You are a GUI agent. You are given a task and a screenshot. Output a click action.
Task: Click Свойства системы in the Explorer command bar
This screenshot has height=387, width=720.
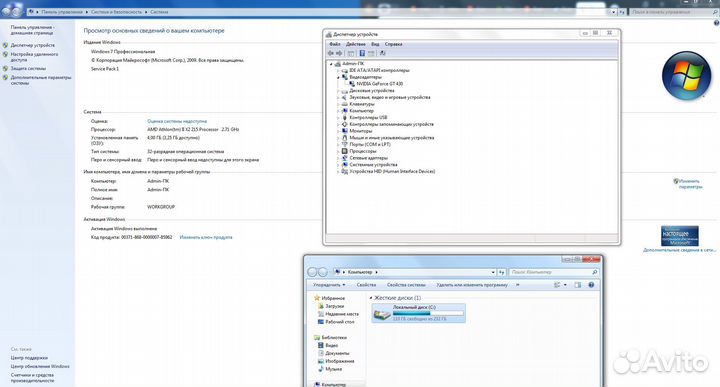coord(406,285)
